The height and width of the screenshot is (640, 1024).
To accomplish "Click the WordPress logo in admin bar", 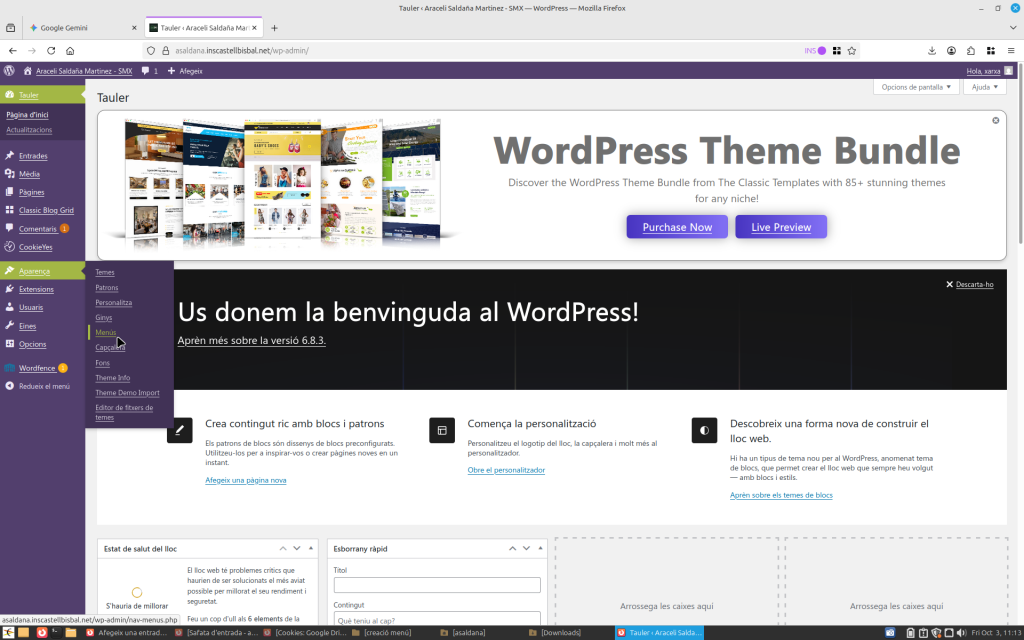I will pyautogui.click(x=9, y=71).
